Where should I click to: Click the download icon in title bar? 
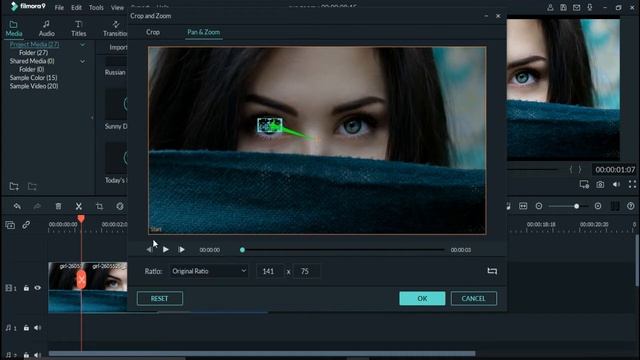(x=590, y=7)
